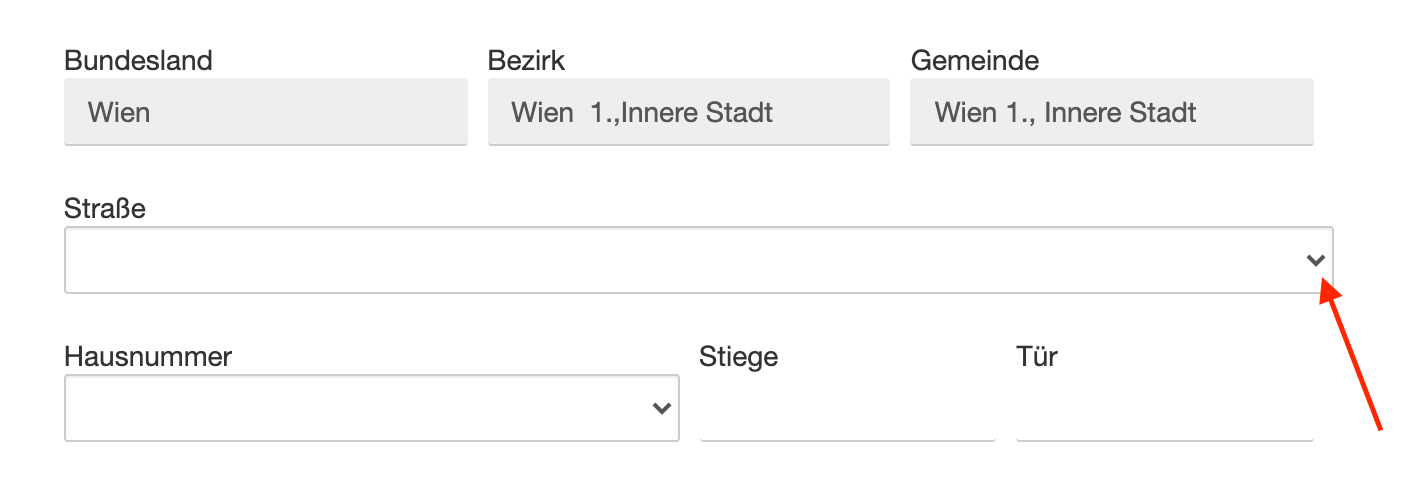Screen dimensions: 1410x486
Task: Click the Bezirk field
Action: [x=688, y=112]
